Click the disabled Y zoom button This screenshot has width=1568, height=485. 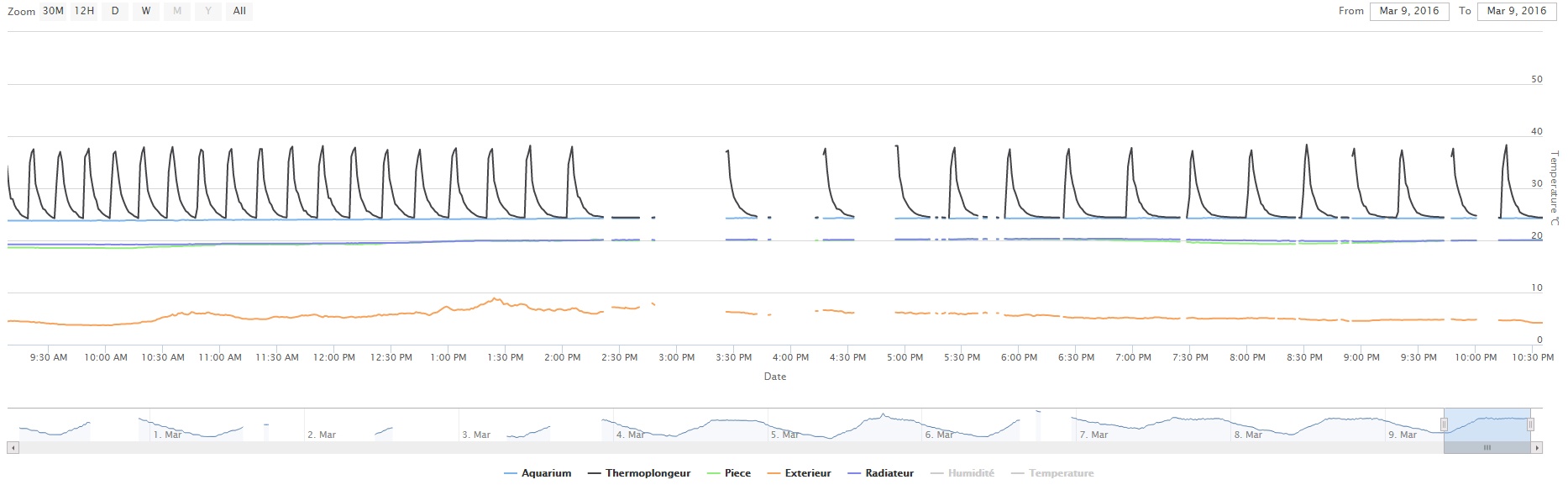coord(208,11)
